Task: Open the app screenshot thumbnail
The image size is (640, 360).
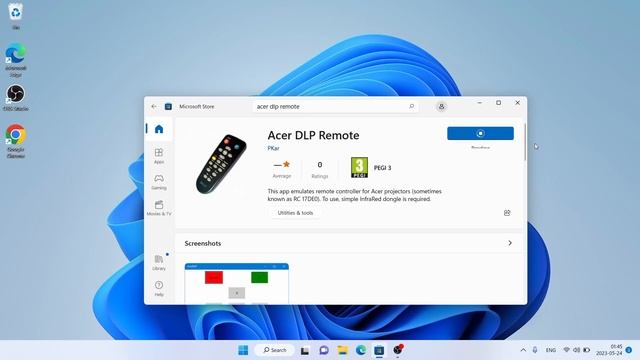Action: coord(237,284)
